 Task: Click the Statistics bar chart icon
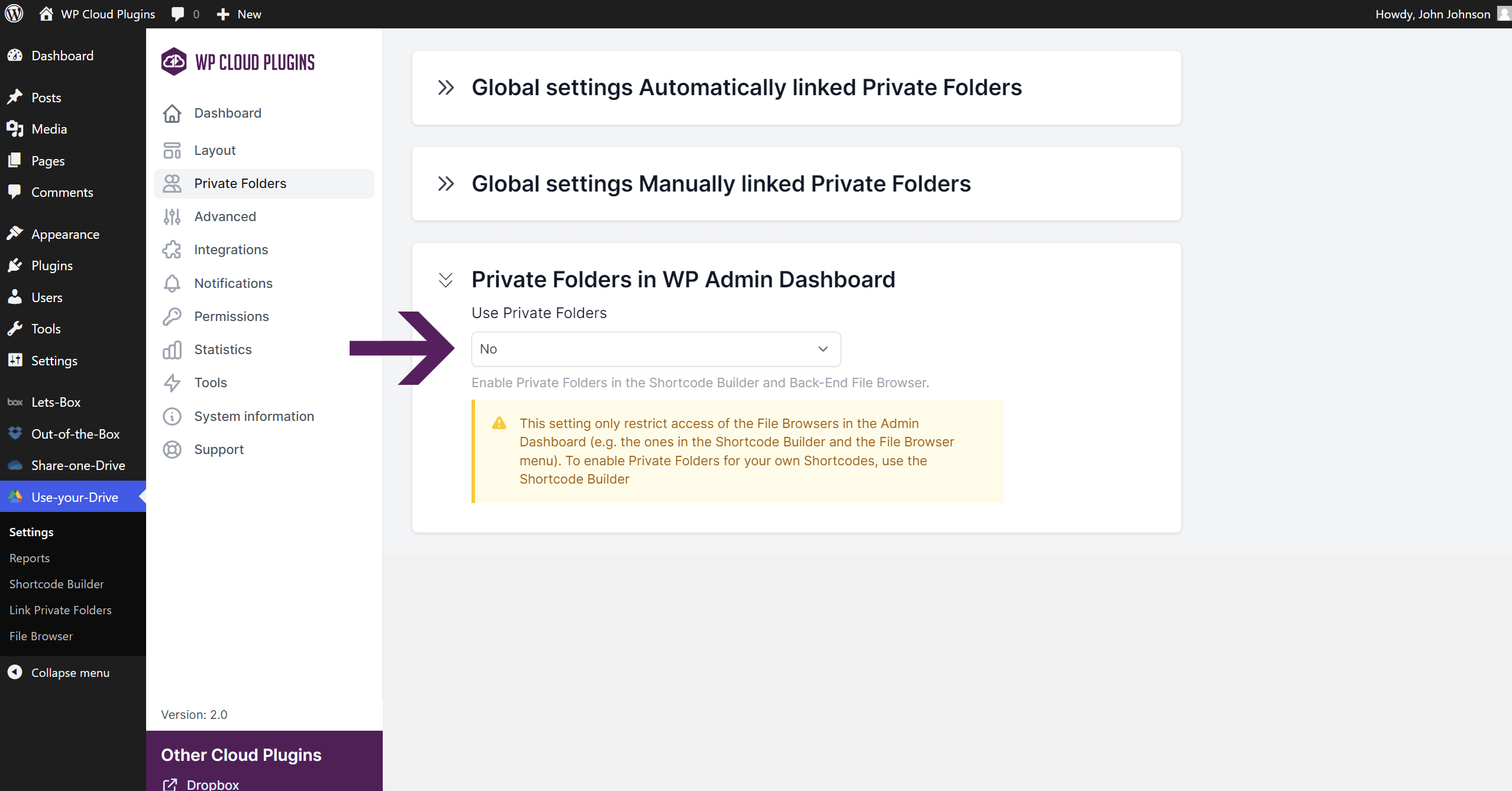pyautogui.click(x=172, y=349)
